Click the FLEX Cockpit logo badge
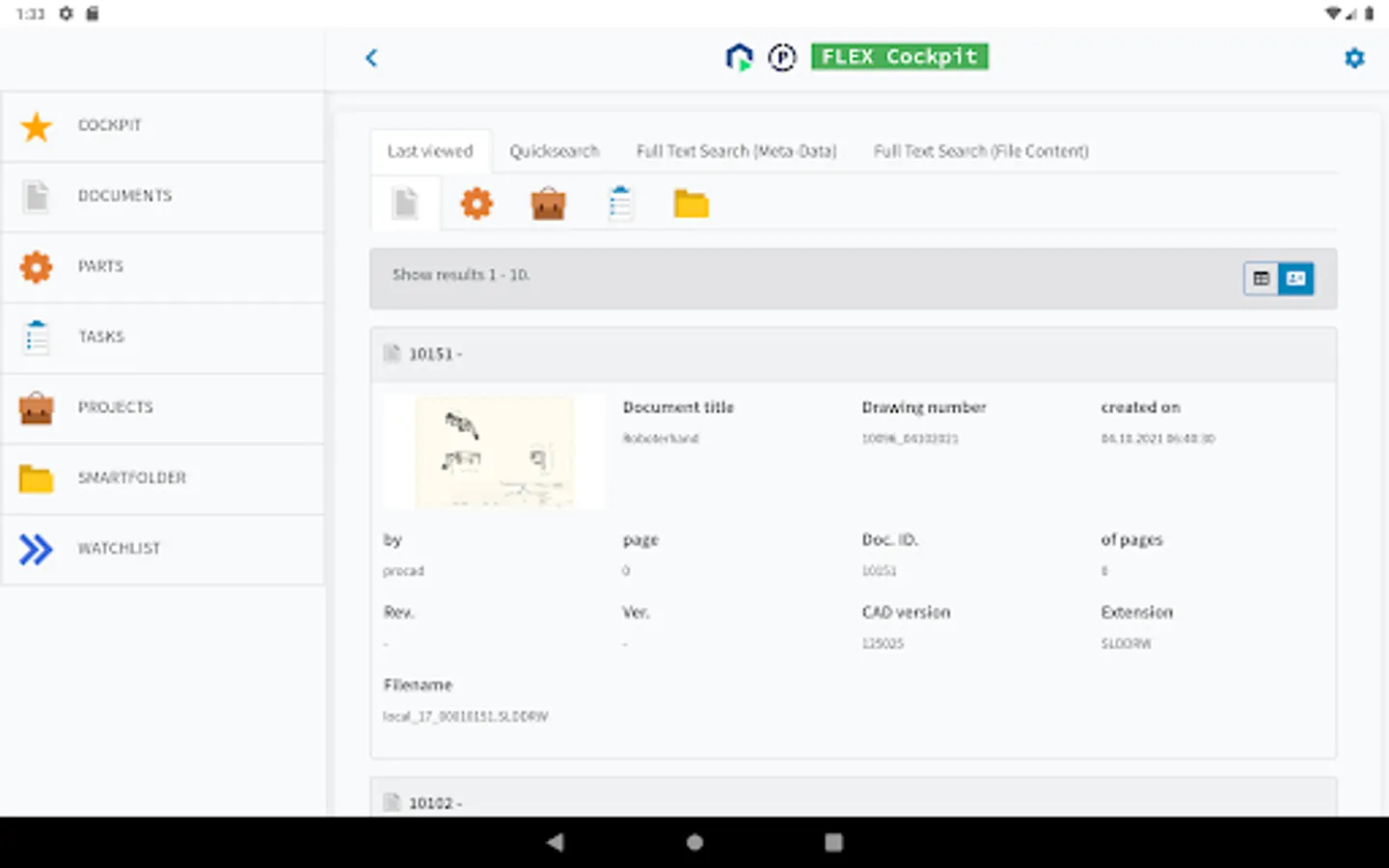 899,57
